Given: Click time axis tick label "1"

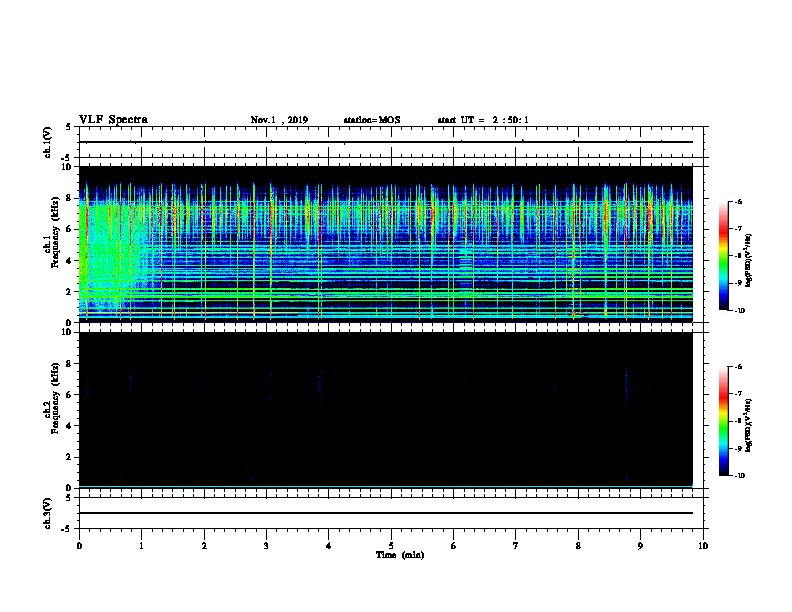Looking at the screenshot, I should pos(141,545).
